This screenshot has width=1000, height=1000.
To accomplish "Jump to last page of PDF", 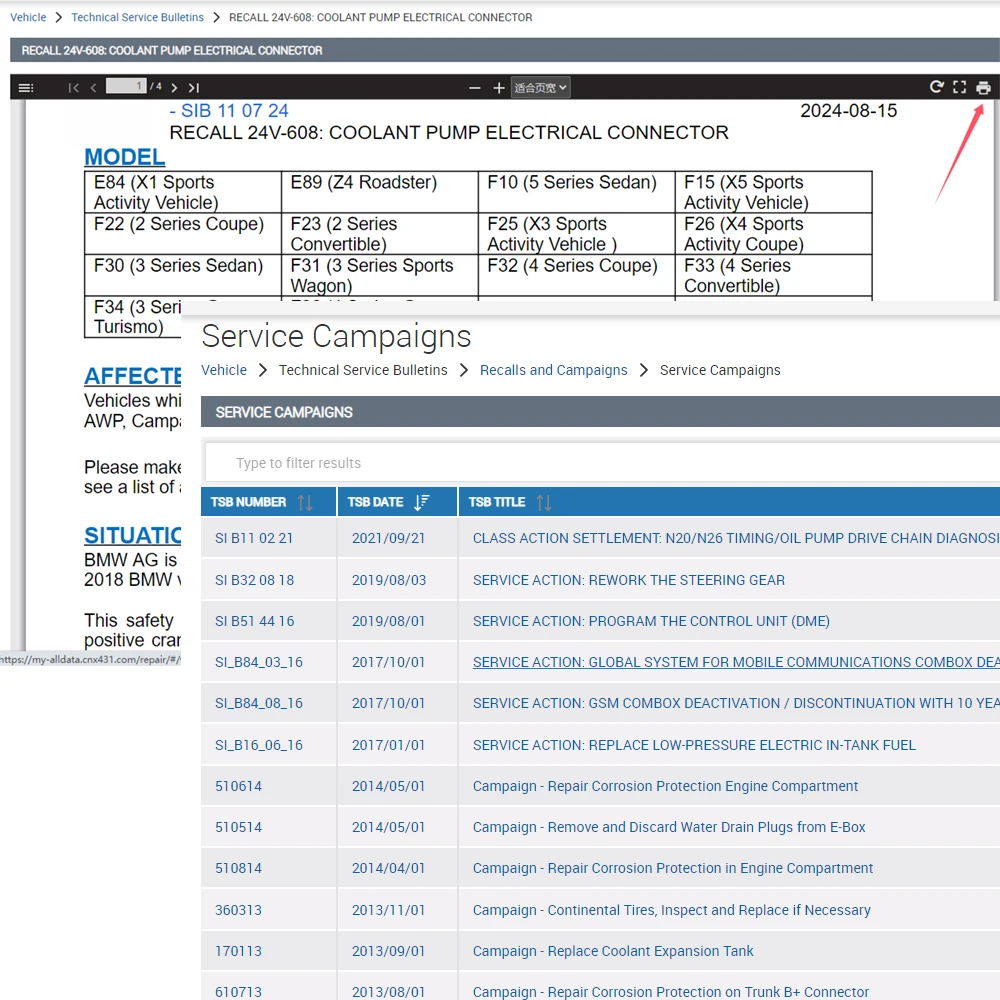I will click(194, 88).
